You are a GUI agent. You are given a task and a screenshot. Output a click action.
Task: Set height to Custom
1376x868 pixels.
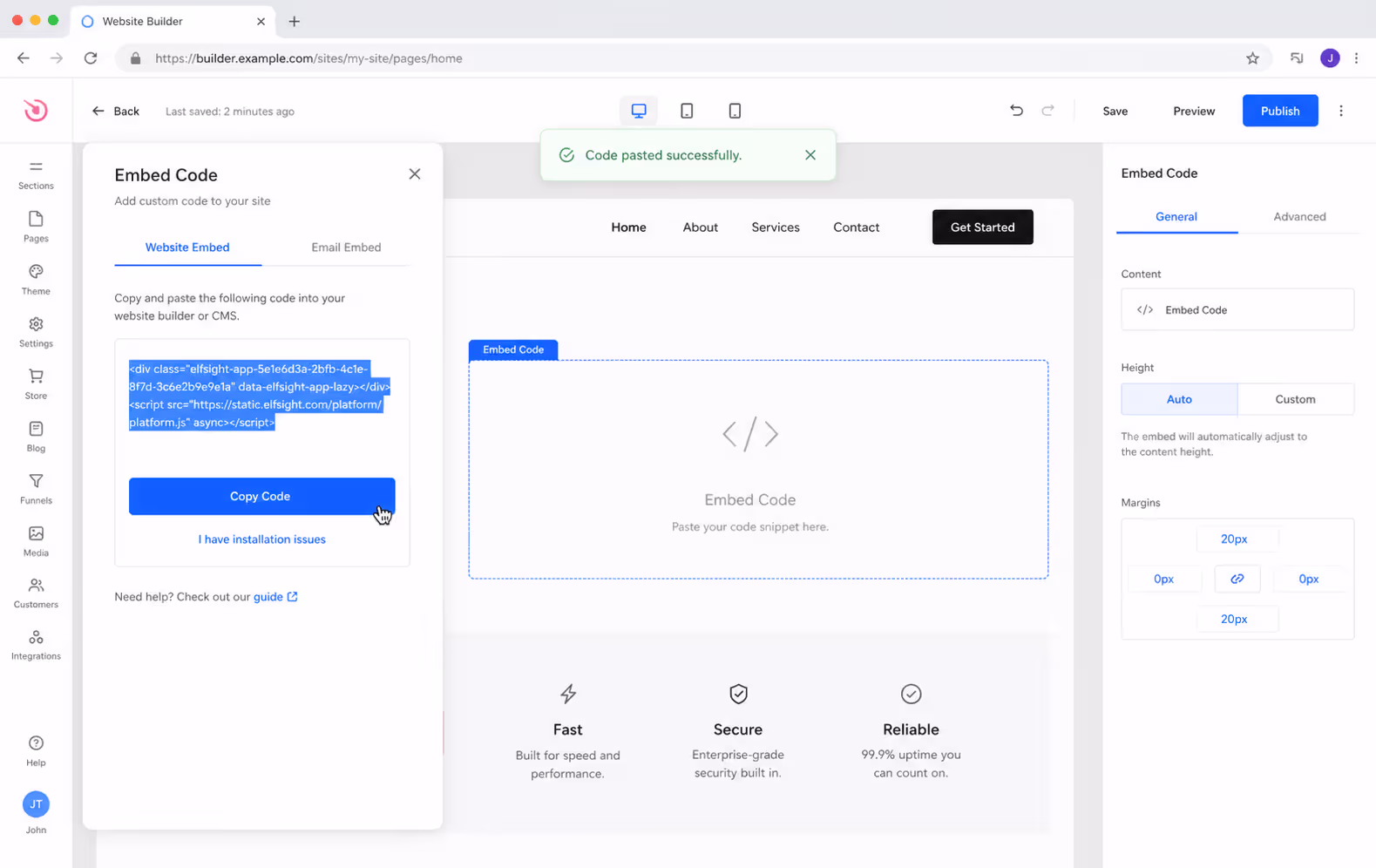[1295, 399]
